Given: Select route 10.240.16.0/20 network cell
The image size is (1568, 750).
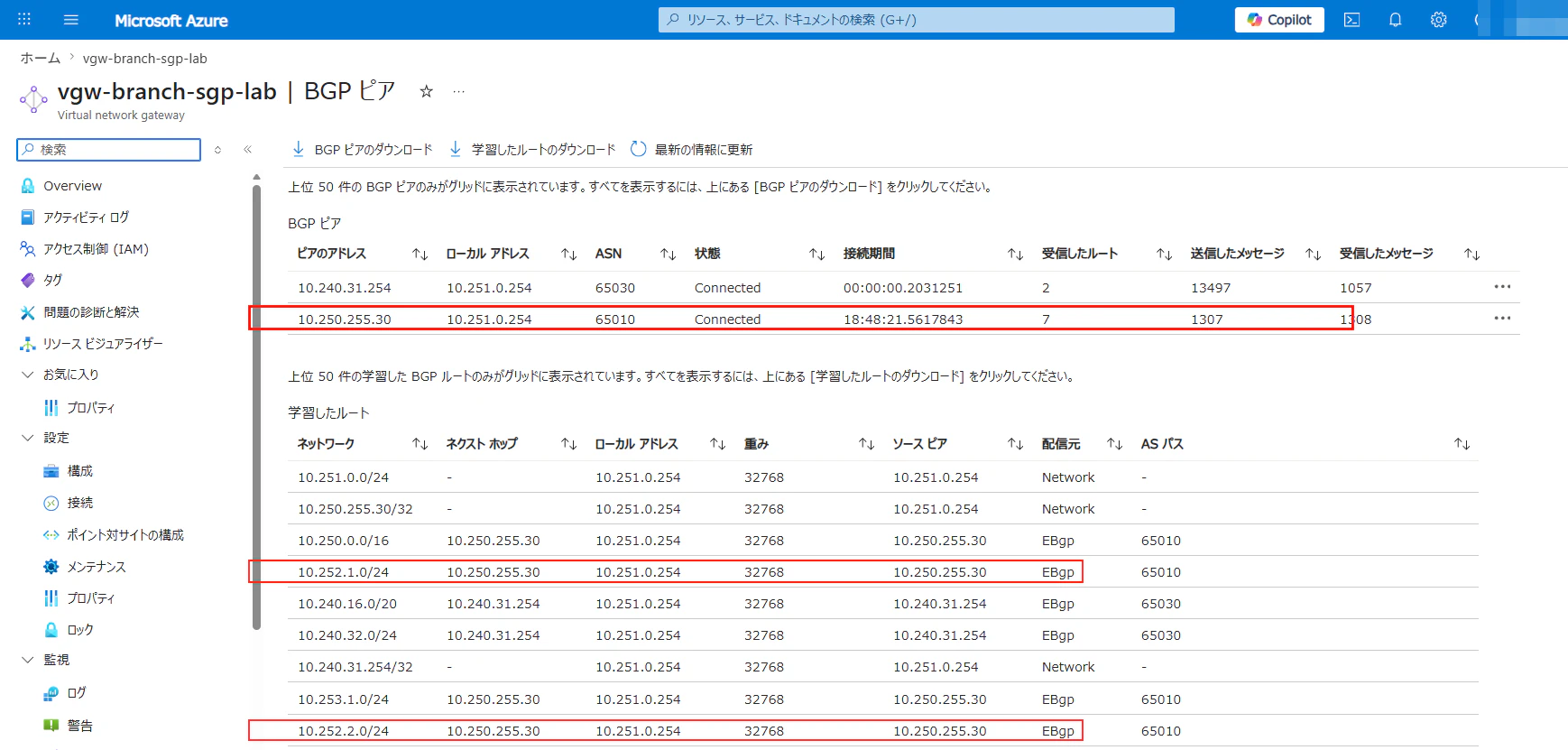Looking at the screenshot, I should point(347,604).
